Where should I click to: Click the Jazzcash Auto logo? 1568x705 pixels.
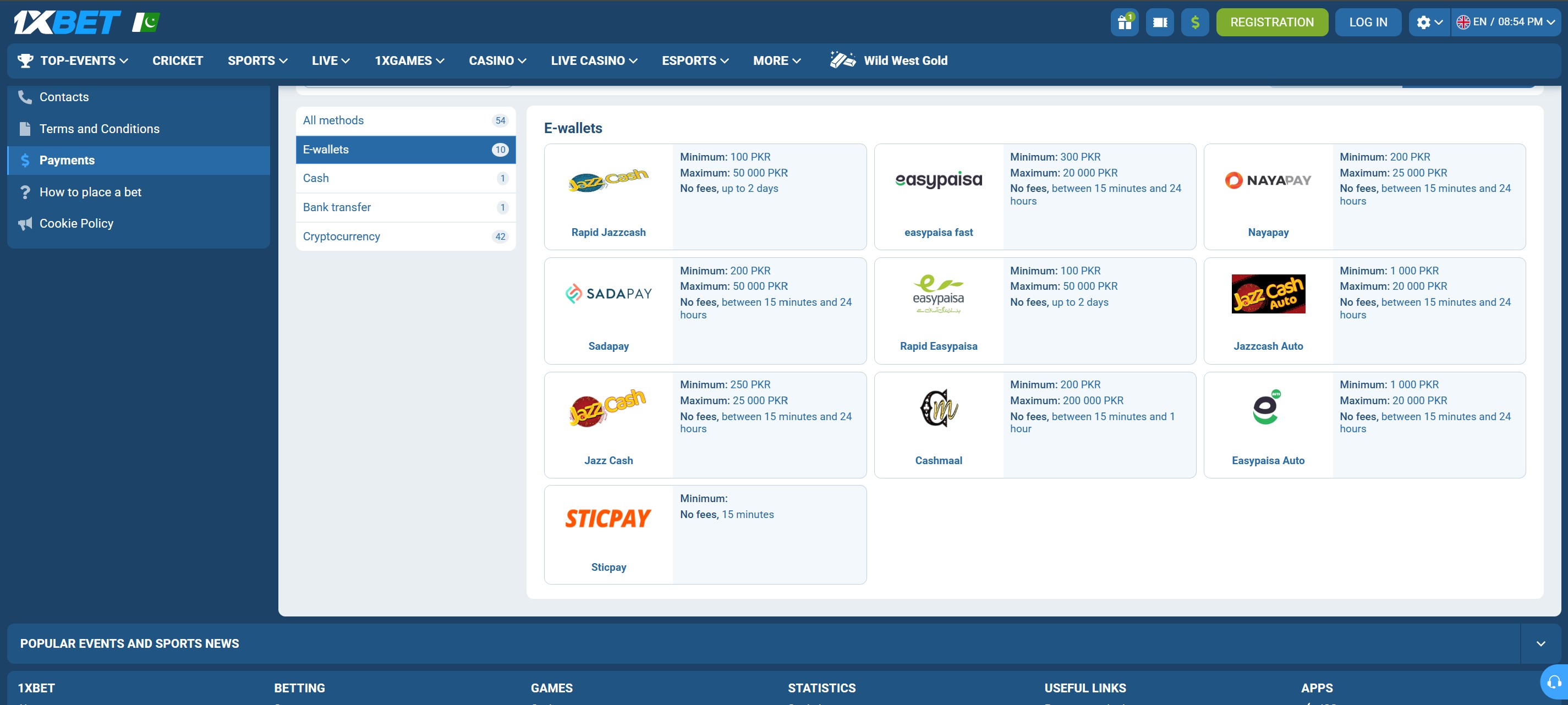tap(1268, 294)
